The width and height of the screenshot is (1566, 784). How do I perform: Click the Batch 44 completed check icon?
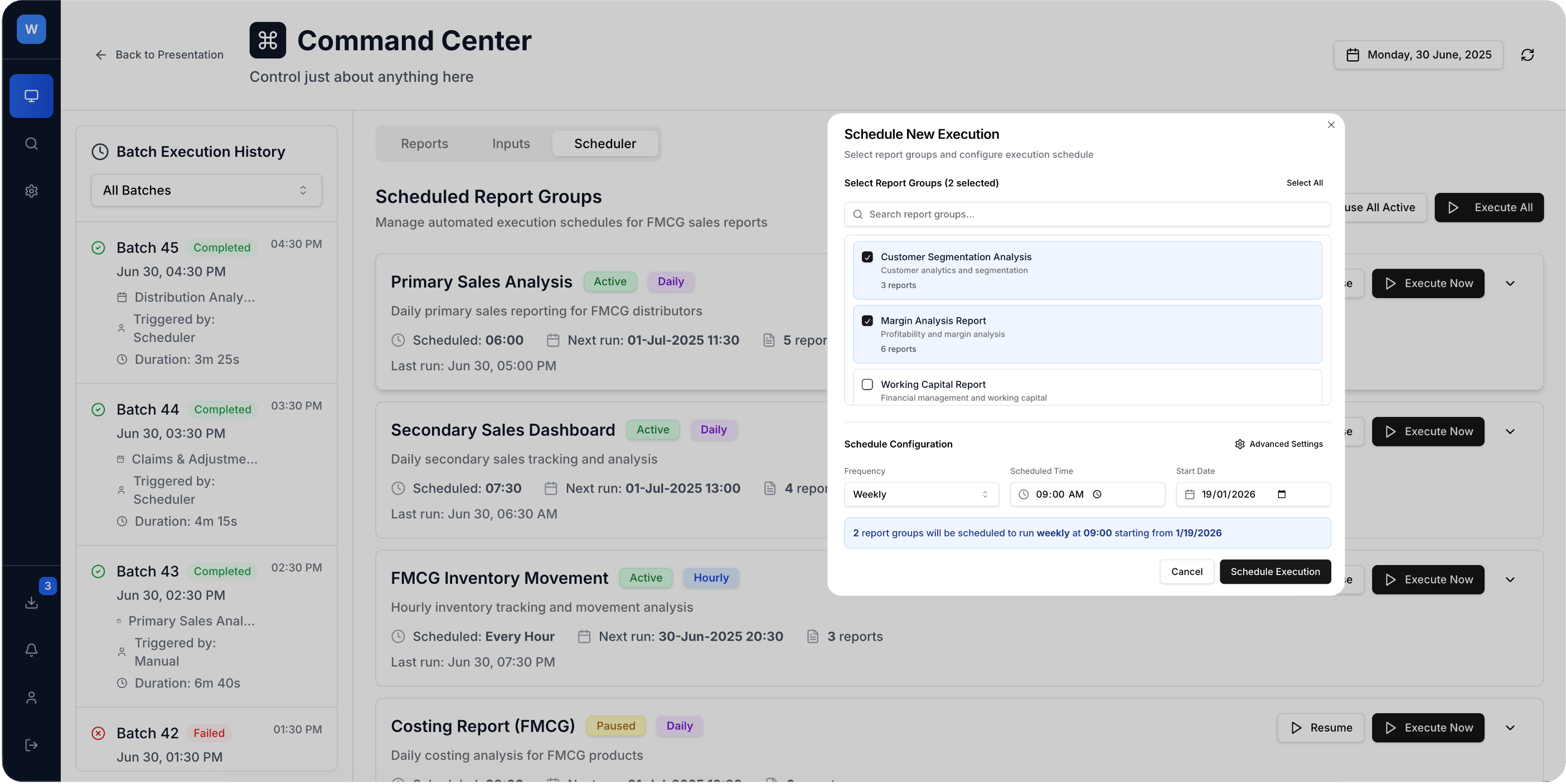pos(98,410)
